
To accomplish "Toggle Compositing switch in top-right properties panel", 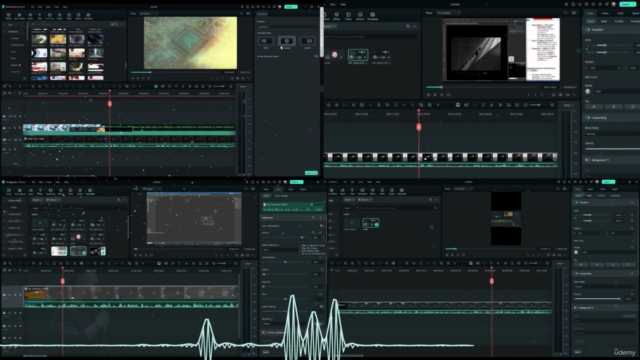I will tap(588, 118).
